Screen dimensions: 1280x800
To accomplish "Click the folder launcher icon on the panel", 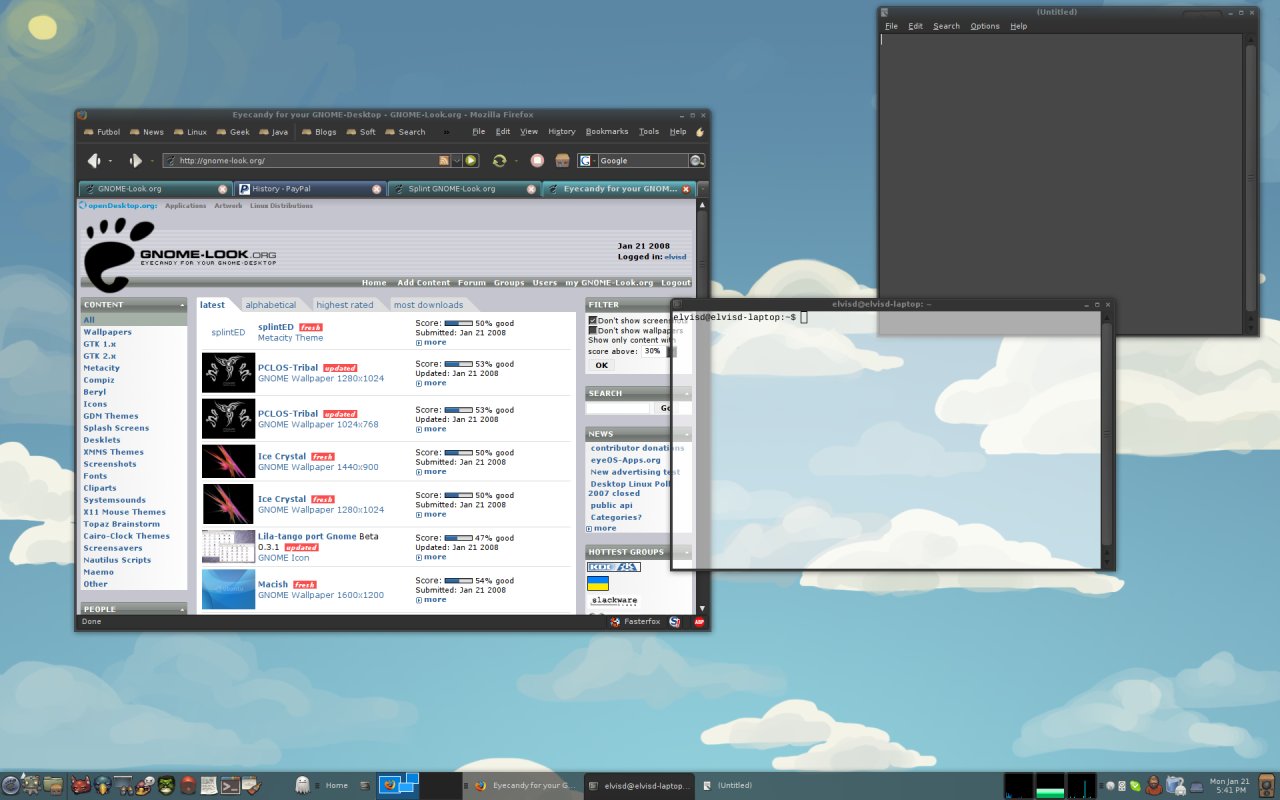I will point(53,785).
